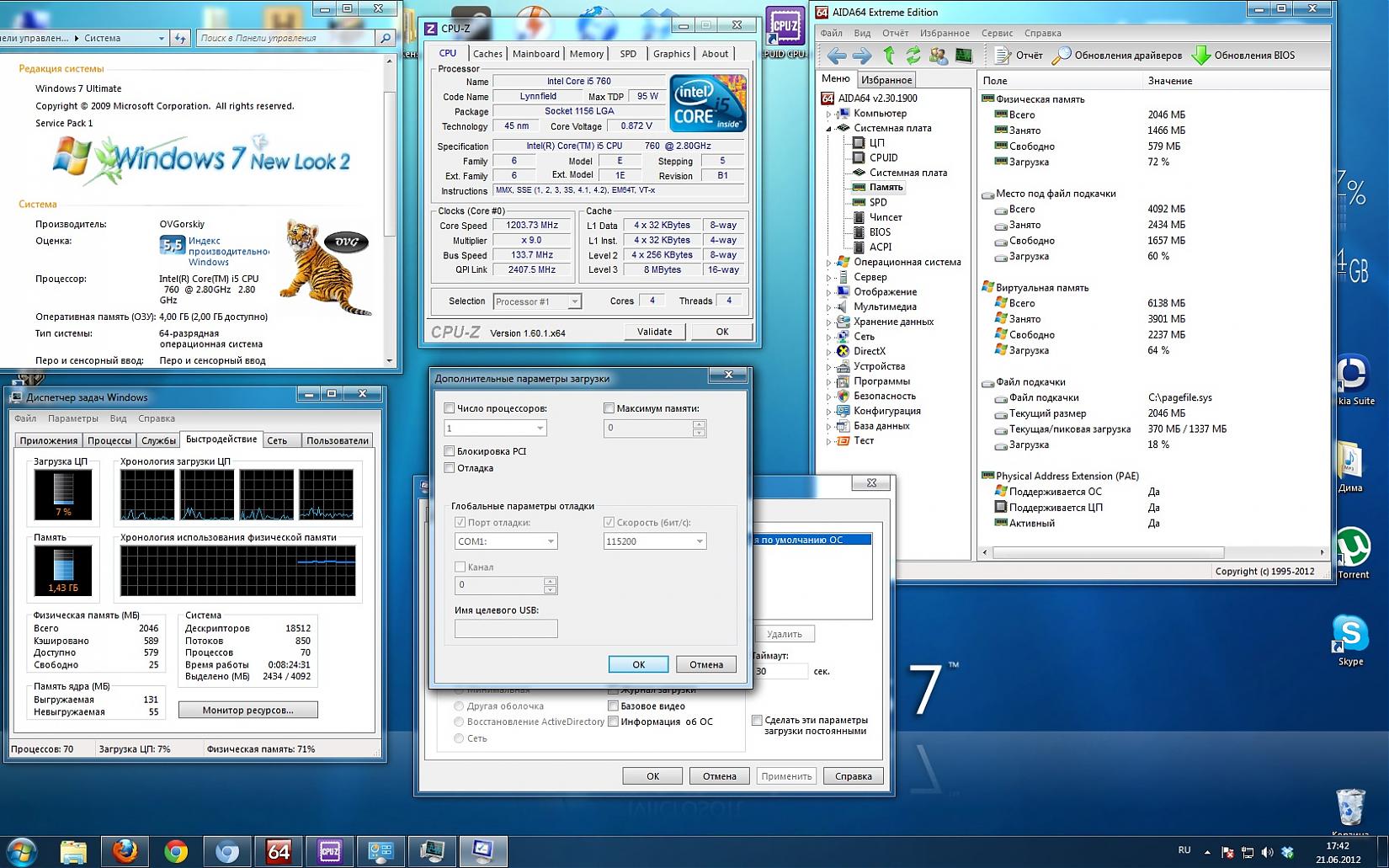Click Firefox icon in the taskbar
The height and width of the screenshot is (868, 1389).
tap(125, 852)
